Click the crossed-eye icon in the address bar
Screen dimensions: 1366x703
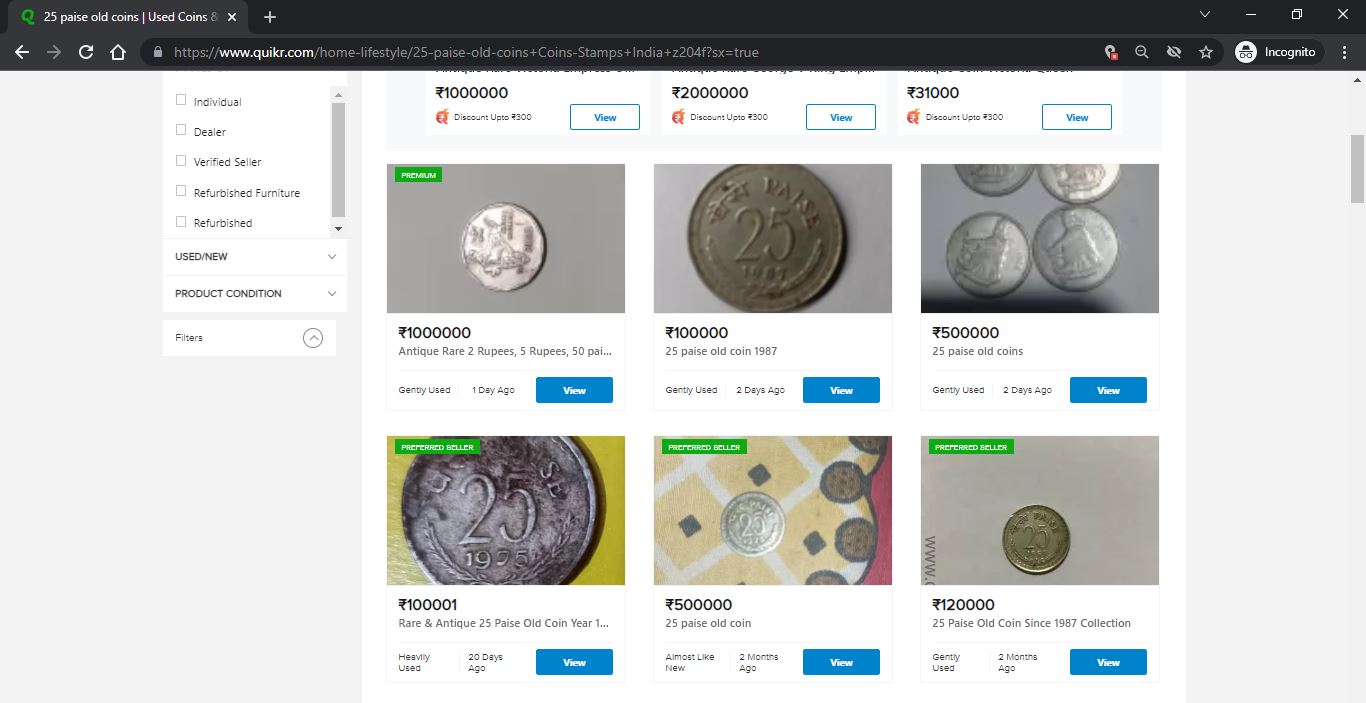1174,51
